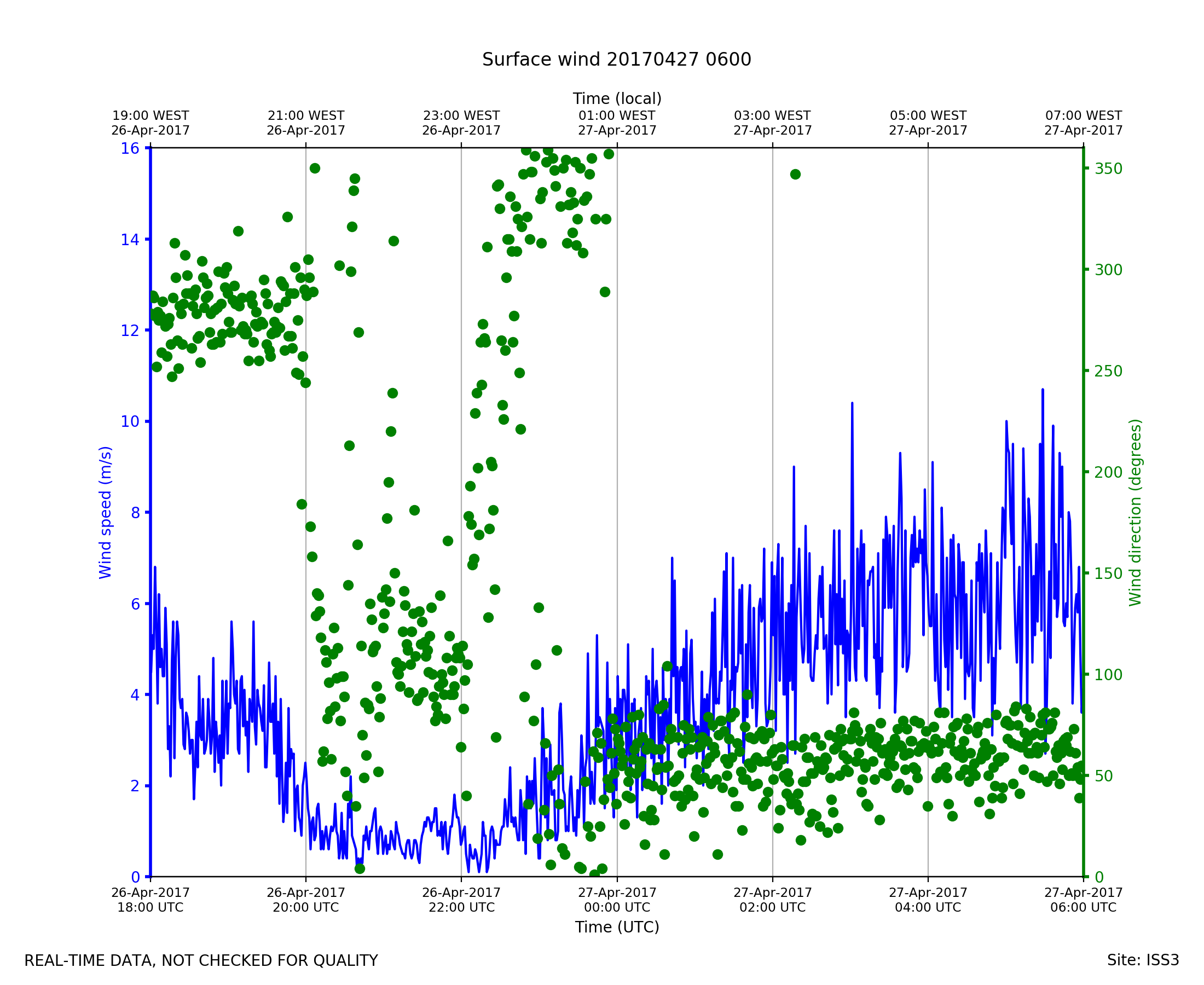This screenshot has height=985, width=1204.
Task: Click the '07:00 WEST 27-Apr-2017' tick label
Action: click(1083, 123)
